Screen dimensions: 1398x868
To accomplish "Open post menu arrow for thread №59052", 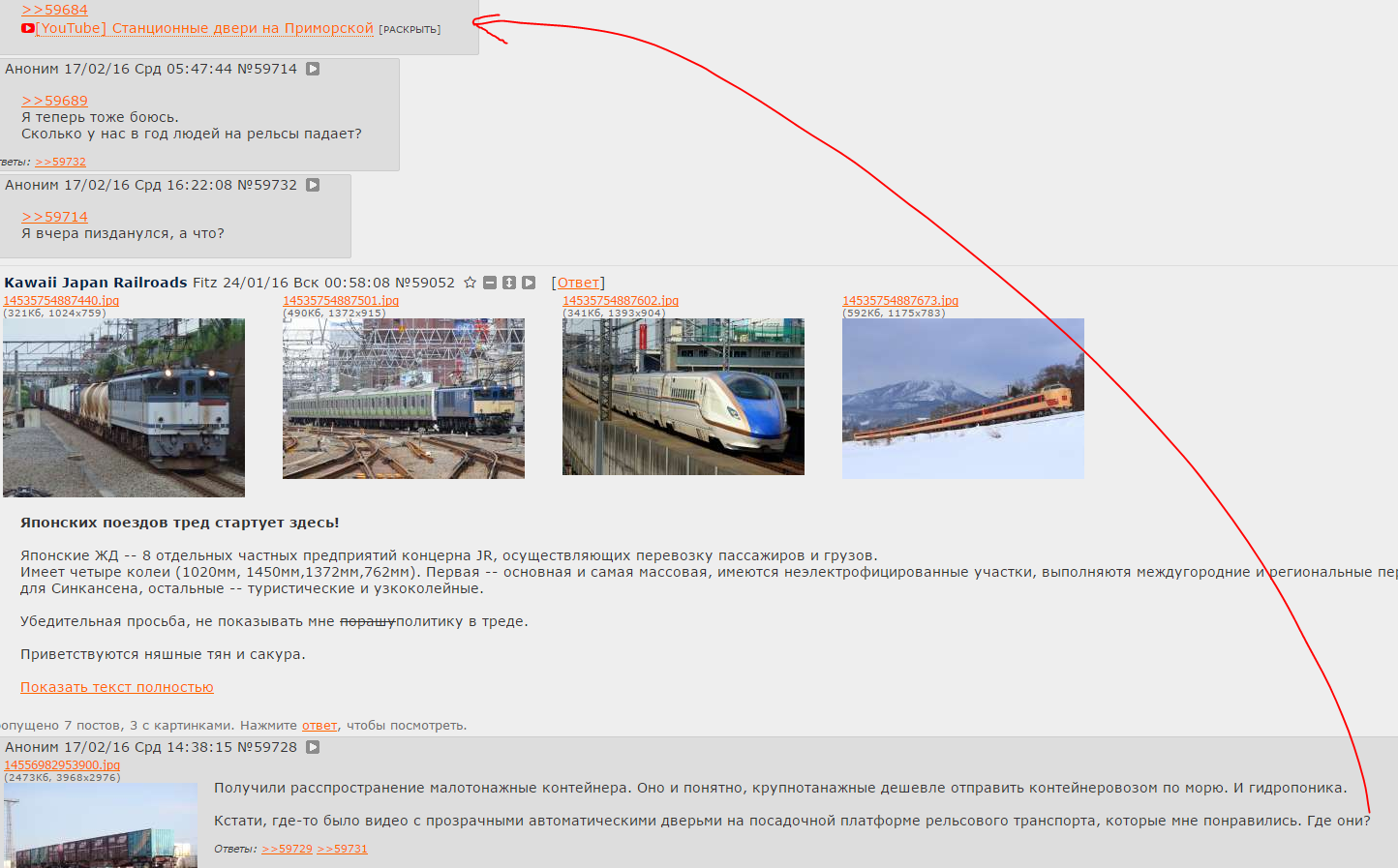I will [x=529, y=283].
